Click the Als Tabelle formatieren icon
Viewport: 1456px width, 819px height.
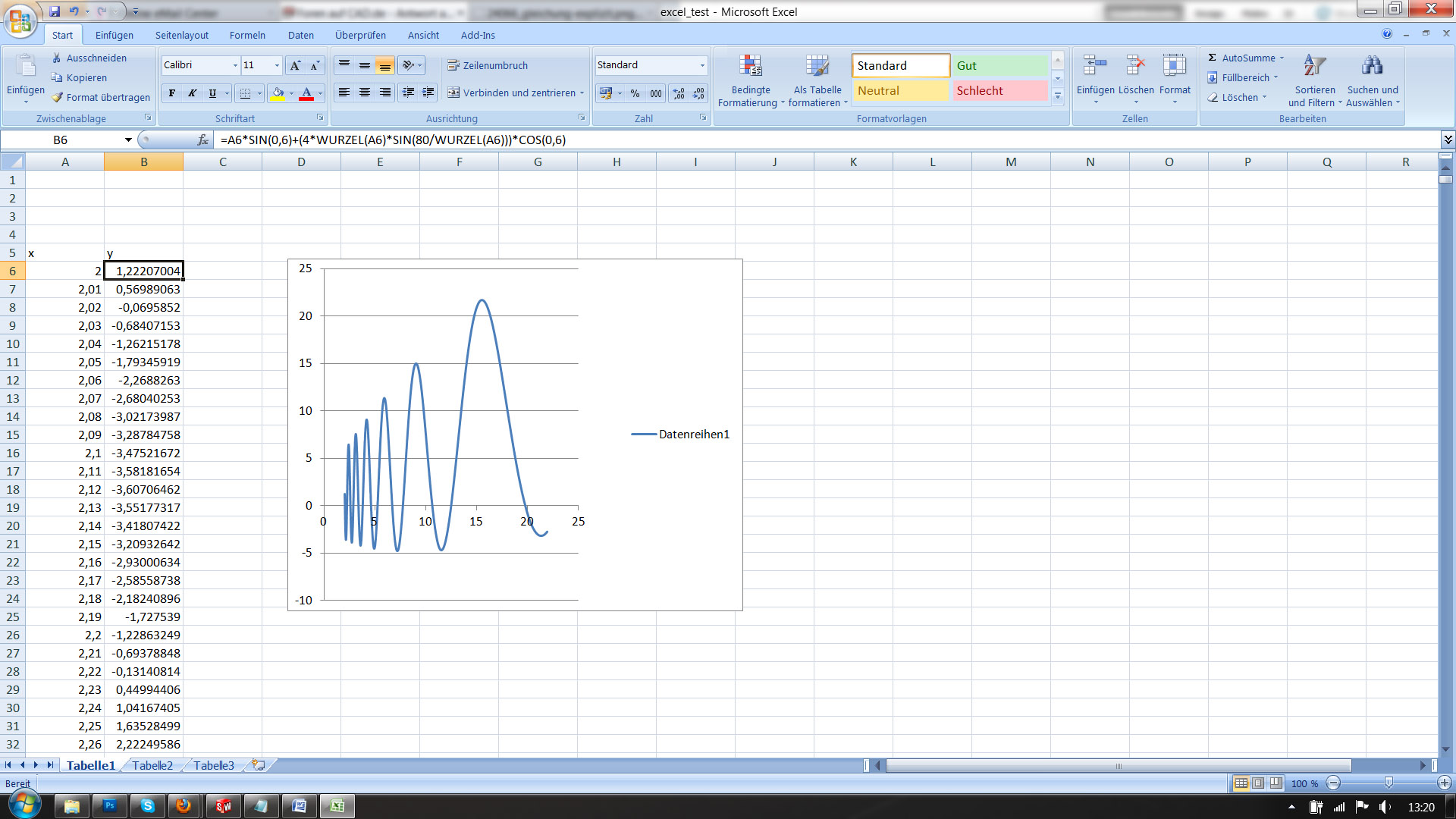coord(817,67)
